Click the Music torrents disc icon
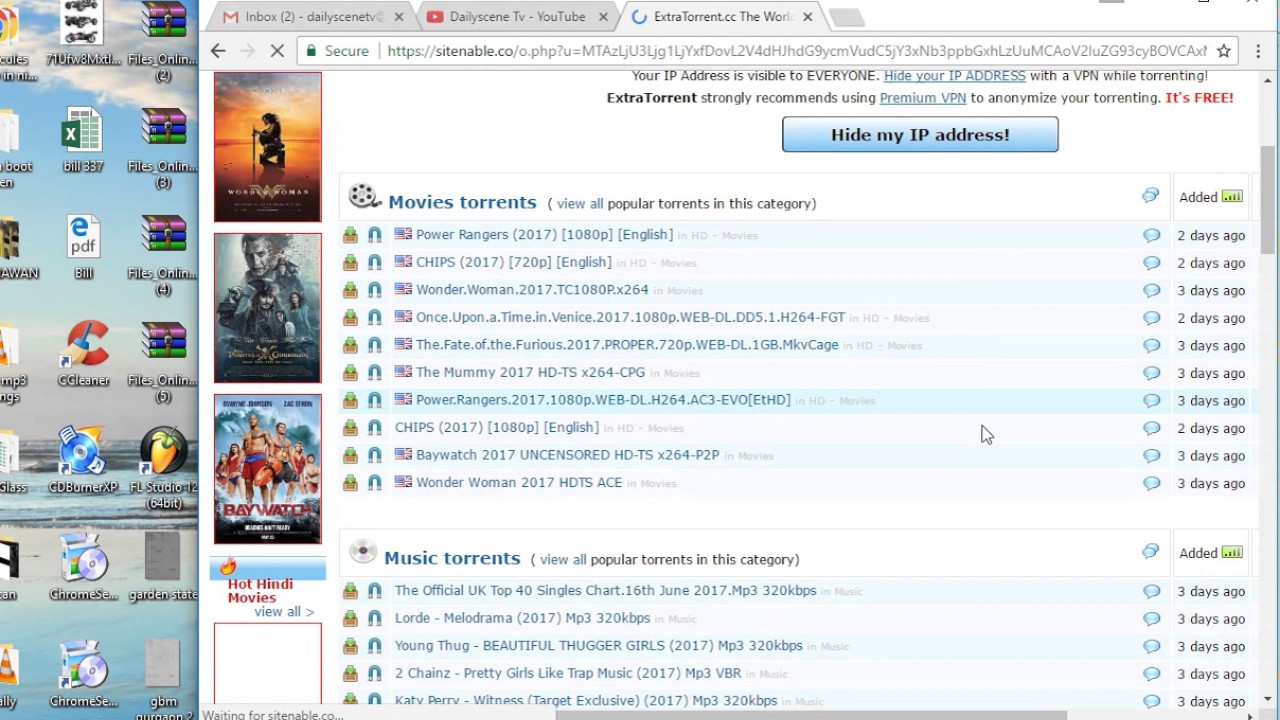This screenshot has height=720, width=1280. click(363, 552)
